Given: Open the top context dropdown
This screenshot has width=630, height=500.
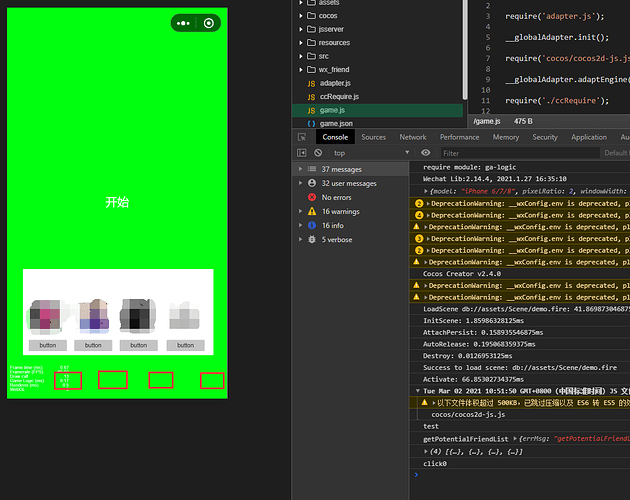Looking at the screenshot, I should click(x=370, y=153).
